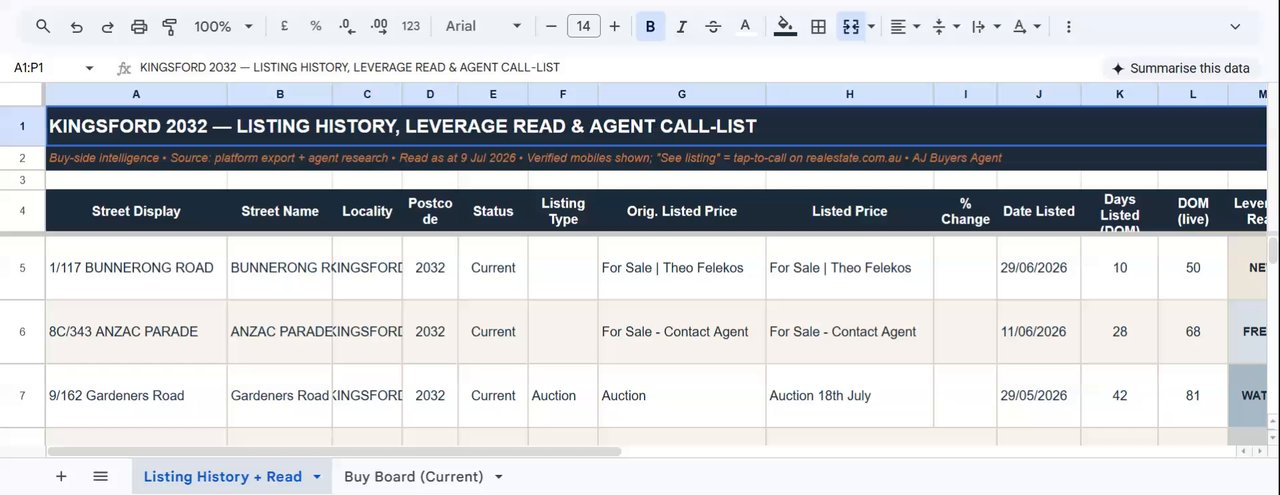
Task: Toggle bold formatting button
Action: pyautogui.click(x=650, y=27)
